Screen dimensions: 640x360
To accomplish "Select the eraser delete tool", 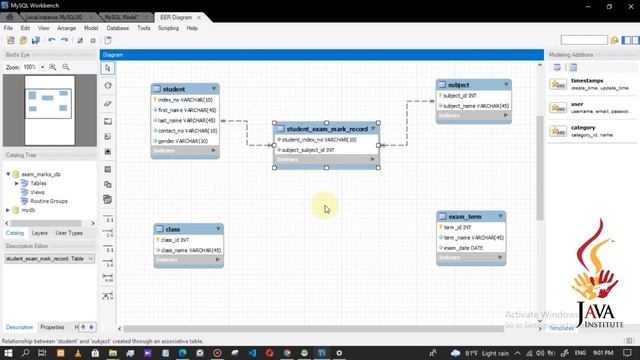I will pos(108,103).
